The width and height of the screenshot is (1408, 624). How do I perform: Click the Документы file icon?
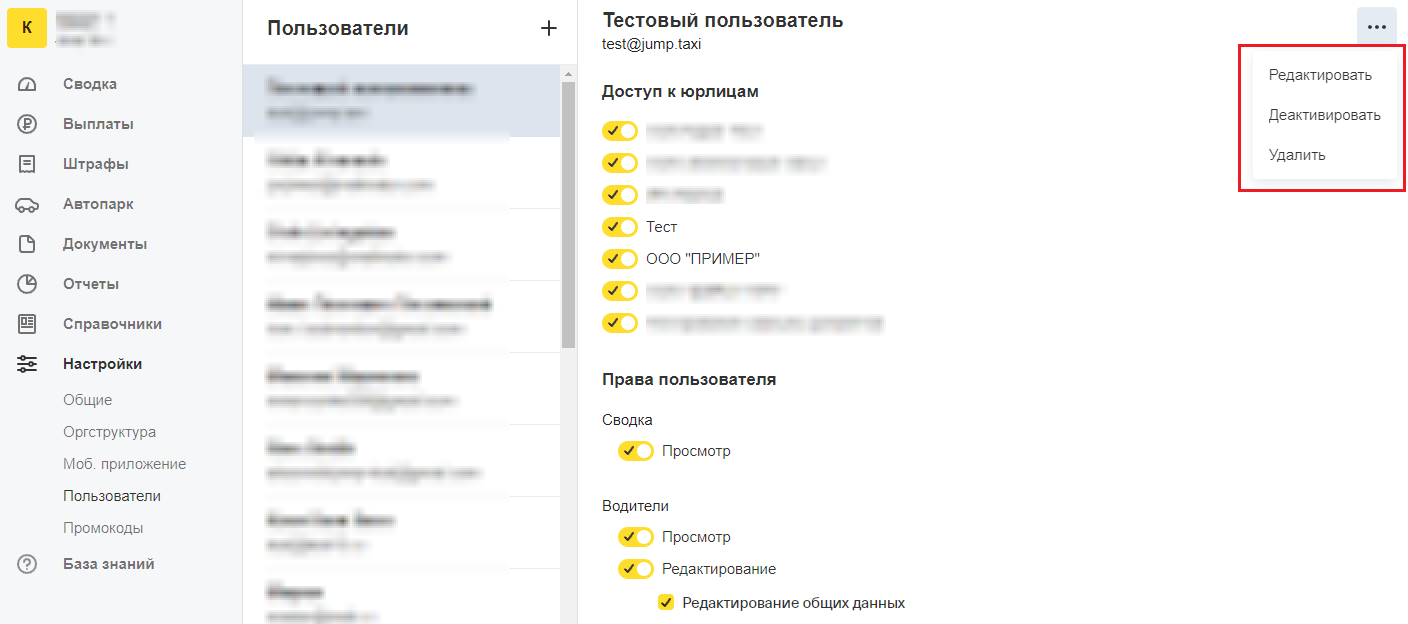[x=27, y=244]
